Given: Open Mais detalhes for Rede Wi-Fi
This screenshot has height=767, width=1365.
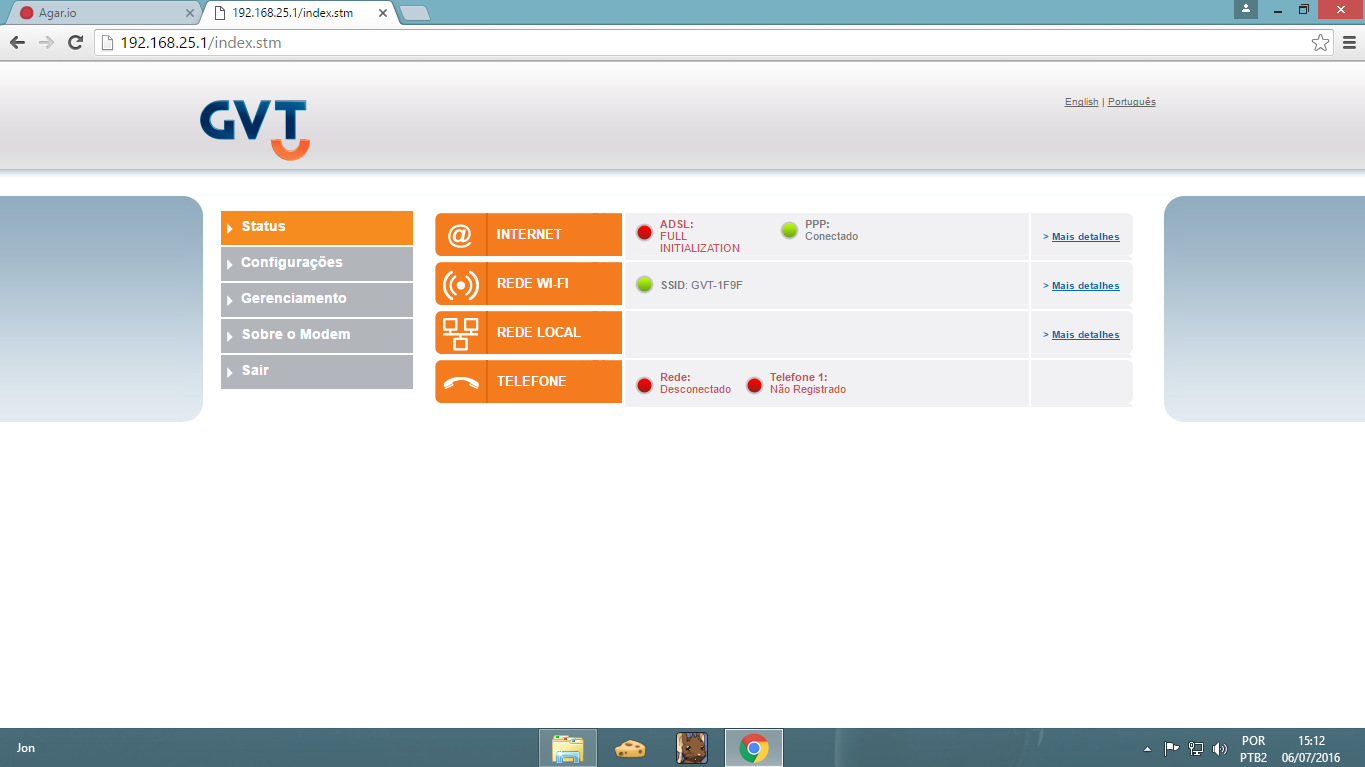Looking at the screenshot, I should click(x=1085, y=286).
